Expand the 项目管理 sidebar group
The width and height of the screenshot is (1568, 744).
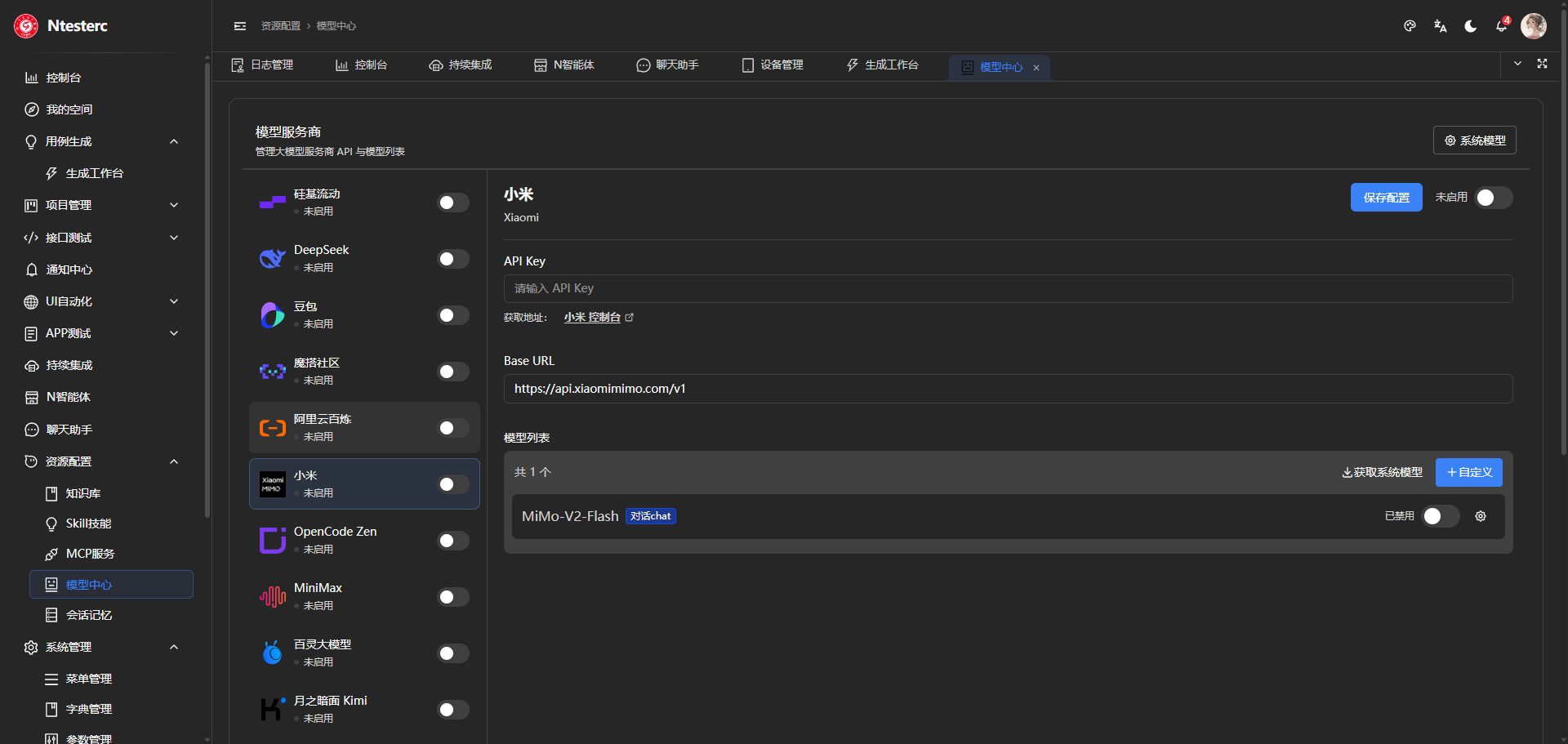tap(174, 205)
